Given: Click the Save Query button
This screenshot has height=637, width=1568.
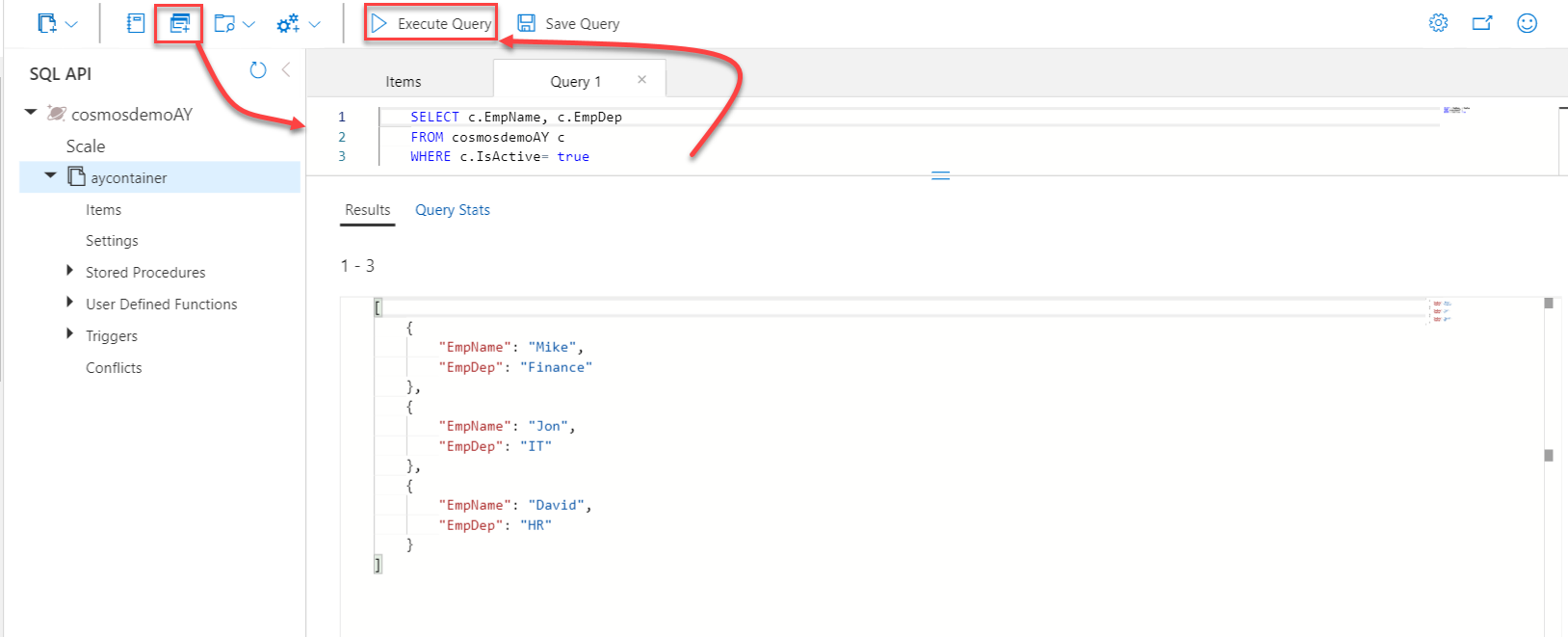Looking at the screenshot, I should point(569,23).
